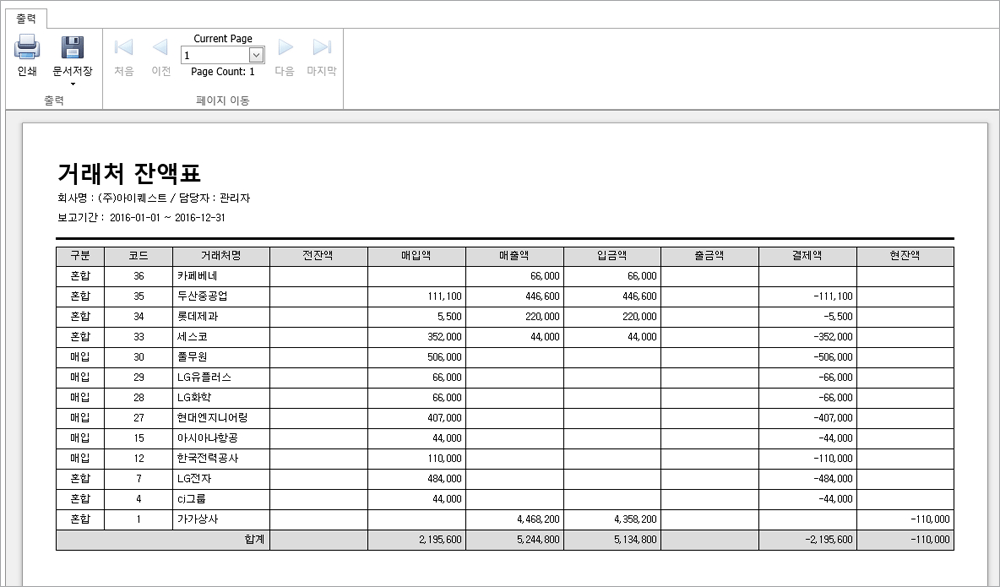The width and height of the screenshot is (1000, 587).
Task: Click the 거래처 잔액표 report title
Action: click(x=129, y=173)
